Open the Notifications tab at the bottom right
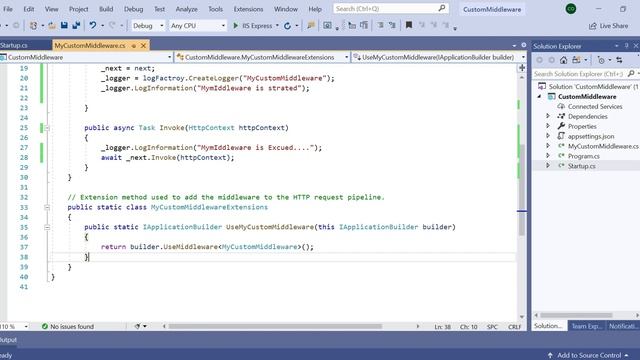Viewport: 640px width, 360px height. tap(622, 326)
